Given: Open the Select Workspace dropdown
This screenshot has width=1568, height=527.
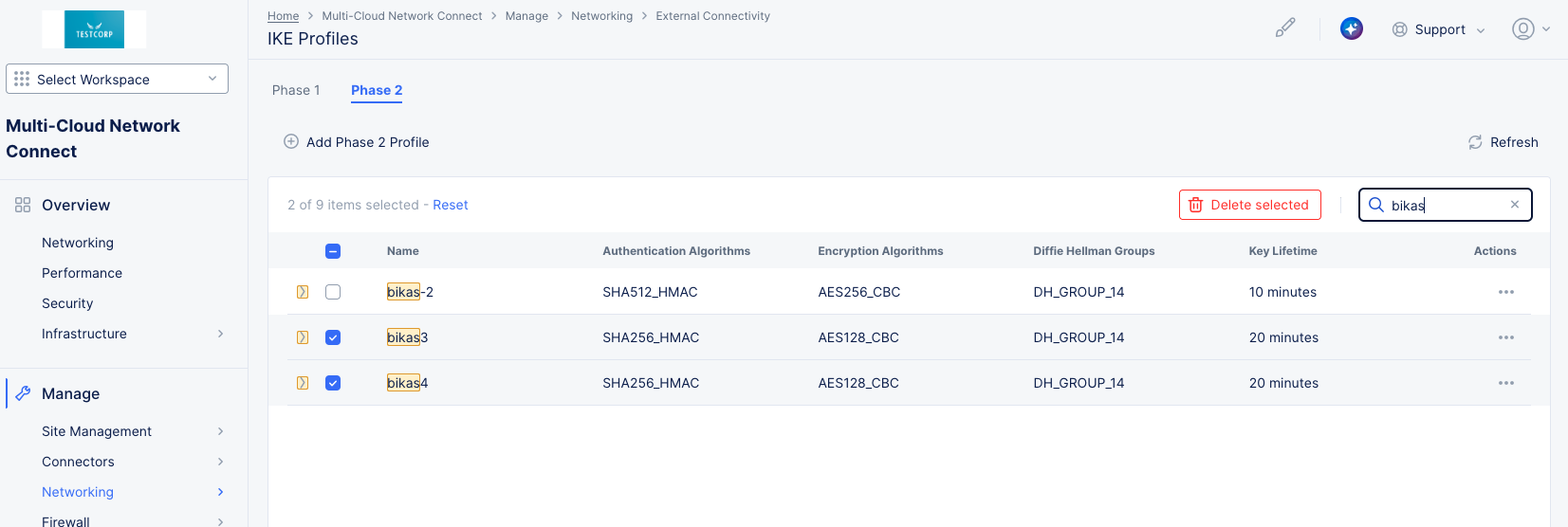Looking at the screenshot, I should point(117,79).
